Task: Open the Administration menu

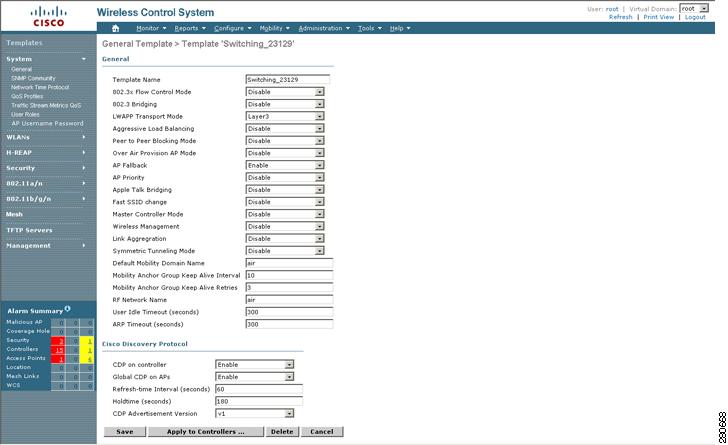Action: point(324,28)
